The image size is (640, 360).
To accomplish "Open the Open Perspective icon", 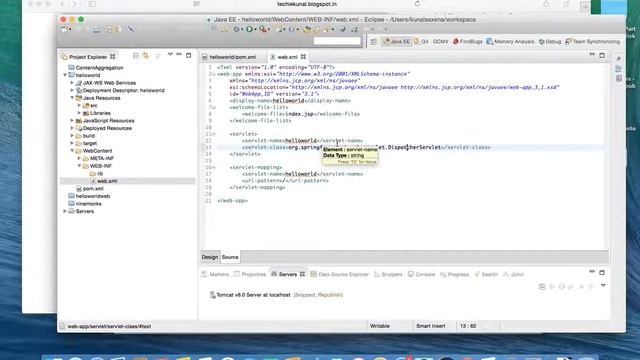I will point(373,41).
